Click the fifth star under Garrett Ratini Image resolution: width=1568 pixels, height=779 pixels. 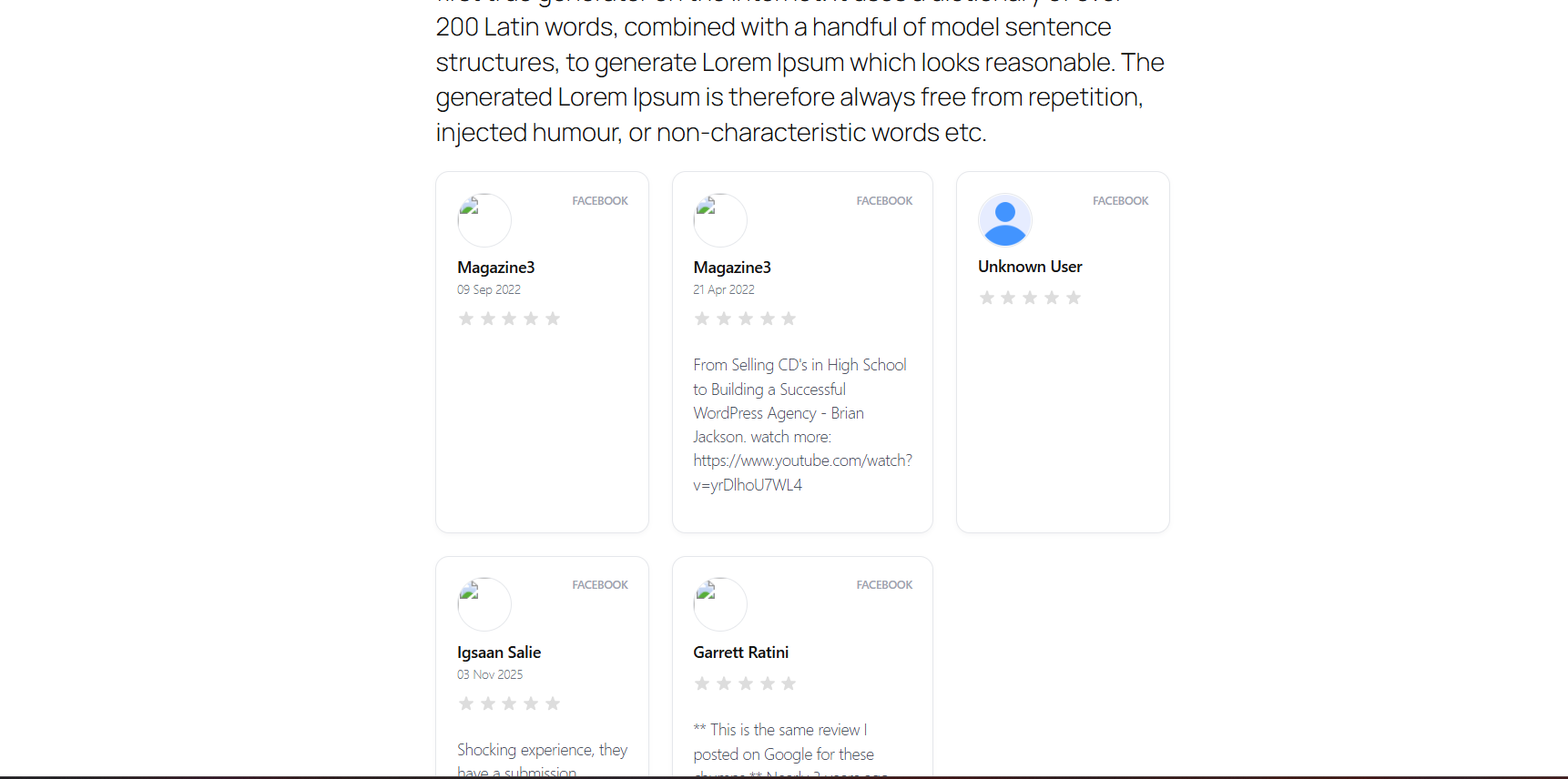pyautogui.click(x=789, y=683)
